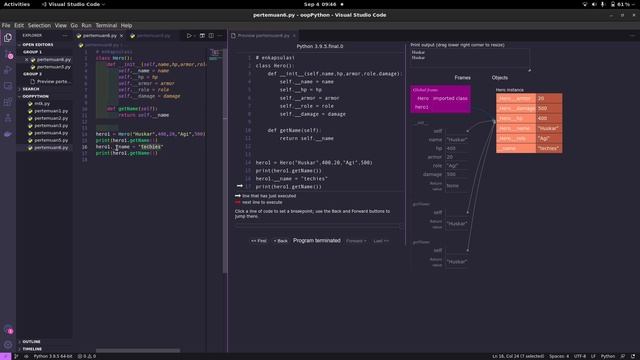This screenshot has height=360, width=640.
Task: Open the dropdown arrow beside the run button
Action: point(194,36)
